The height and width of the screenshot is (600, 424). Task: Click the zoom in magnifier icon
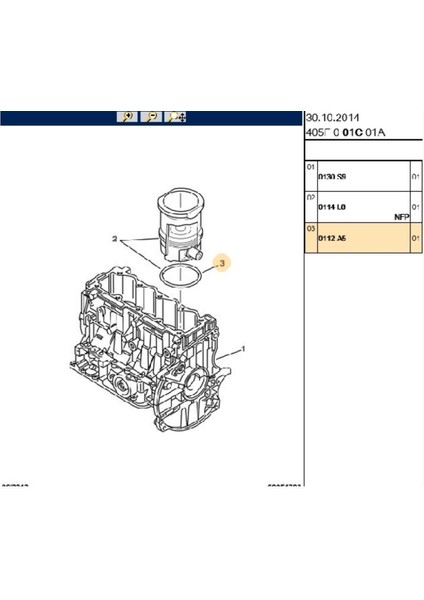[127, 117]
